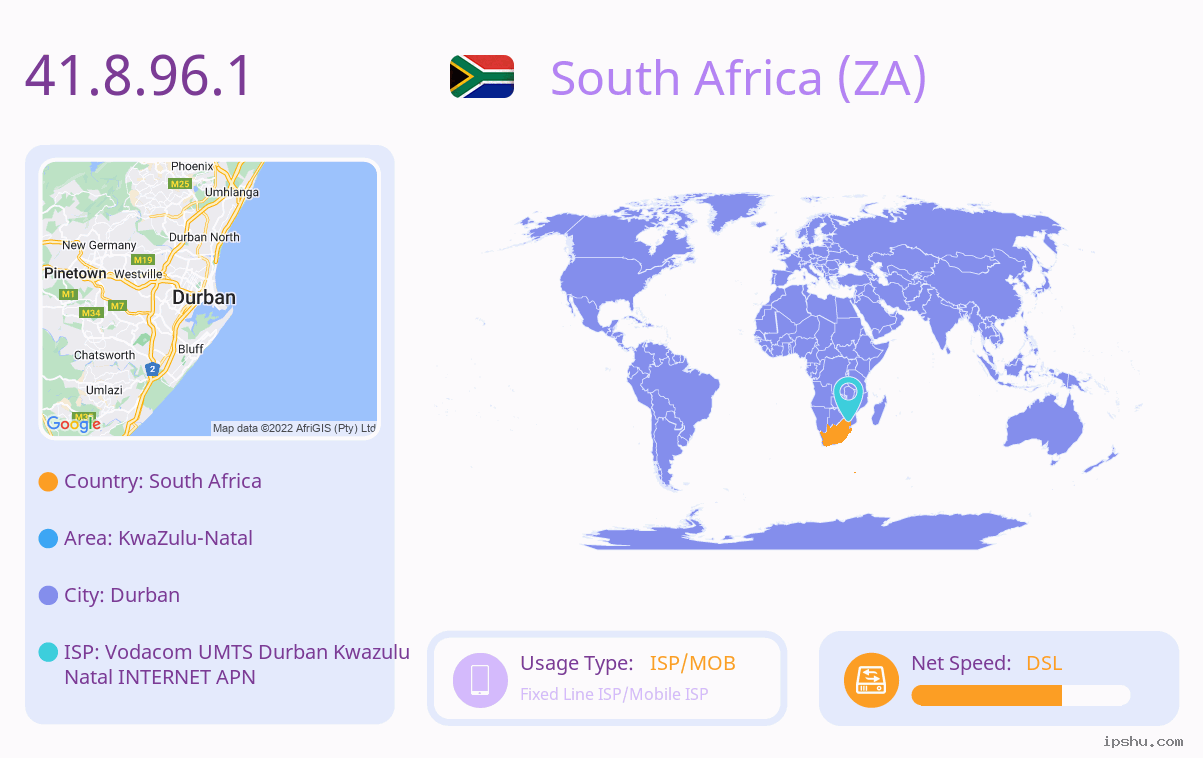Screen dimensions: 1203x758
Task: Click the Google logo on the map
Action: (73, 423)
